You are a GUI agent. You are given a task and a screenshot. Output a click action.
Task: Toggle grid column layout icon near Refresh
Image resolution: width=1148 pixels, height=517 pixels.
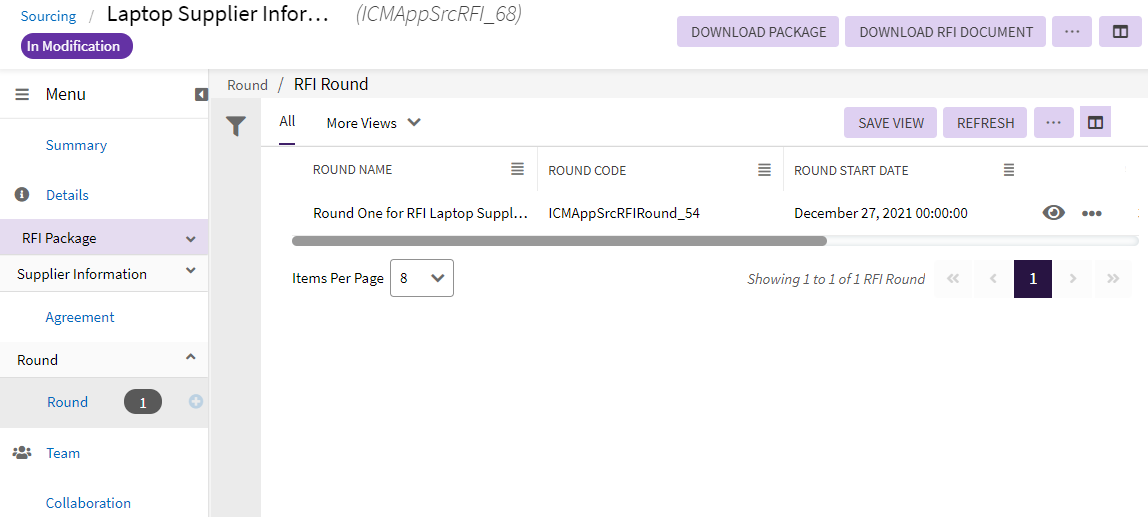coord(1095,123)
